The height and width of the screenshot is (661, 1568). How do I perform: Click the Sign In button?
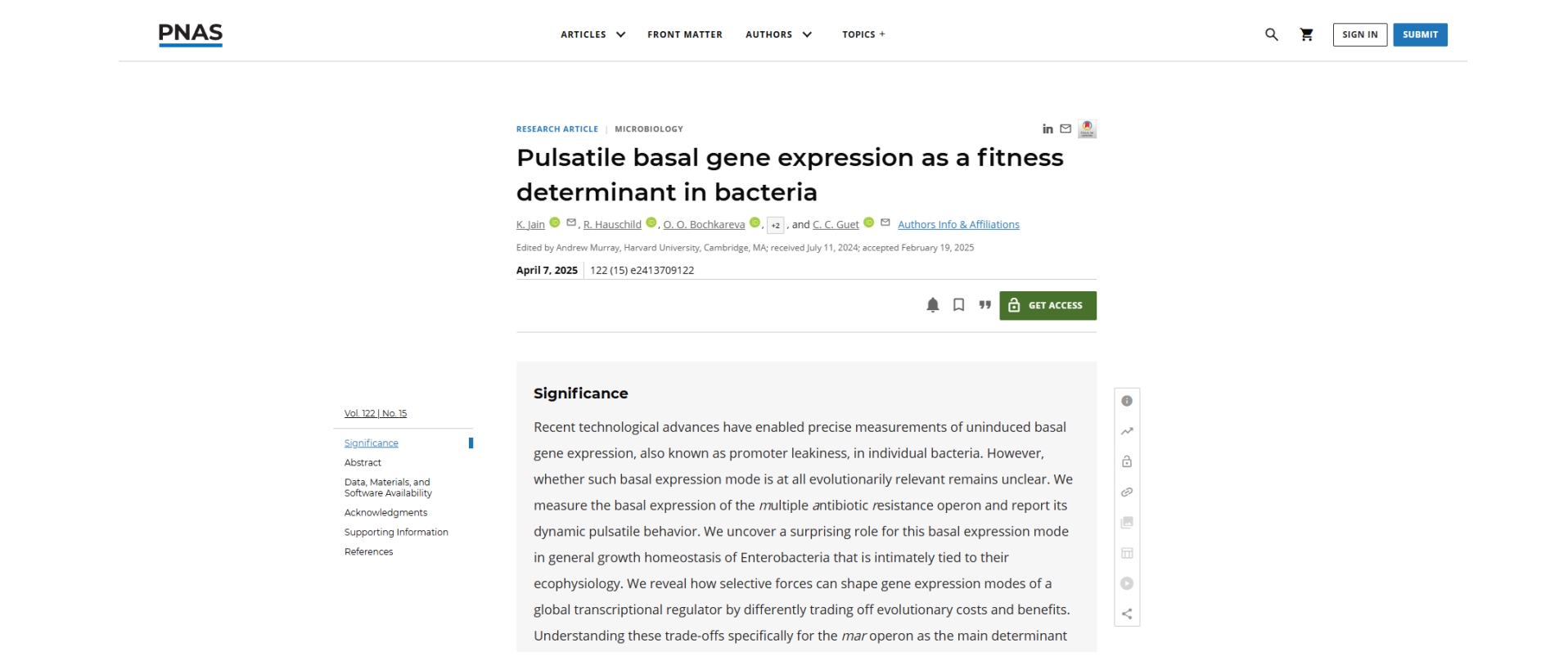(1359, 34)
